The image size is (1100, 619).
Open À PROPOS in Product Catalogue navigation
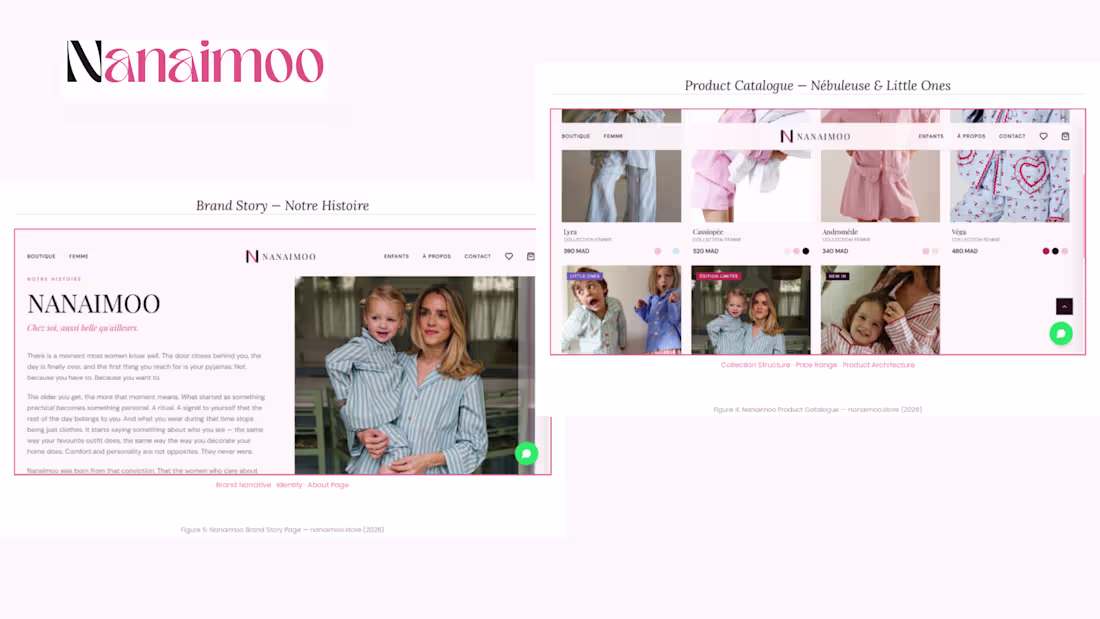[x=971, y=136]
